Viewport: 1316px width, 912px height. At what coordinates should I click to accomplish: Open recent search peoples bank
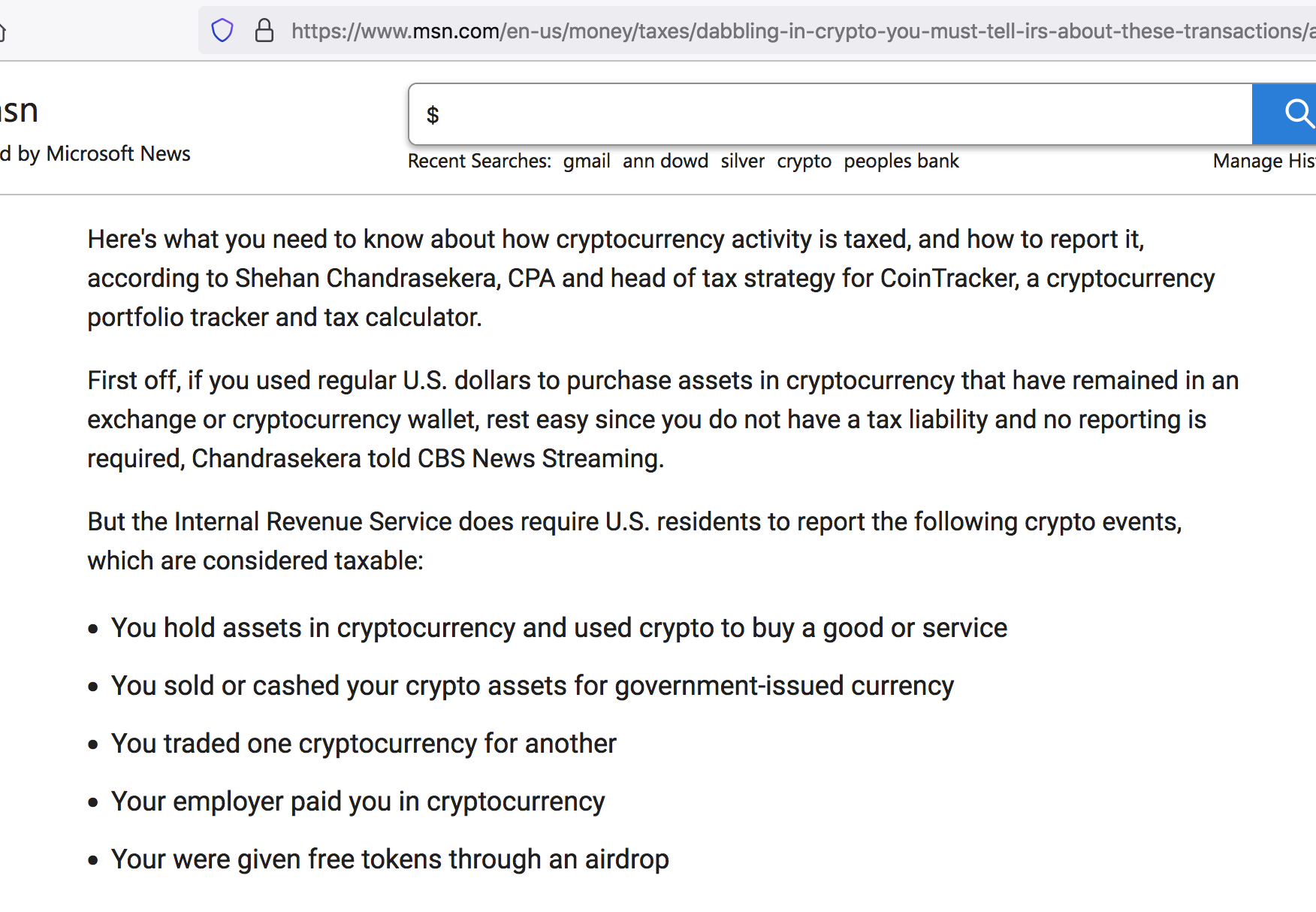click(x=901, y=162)
